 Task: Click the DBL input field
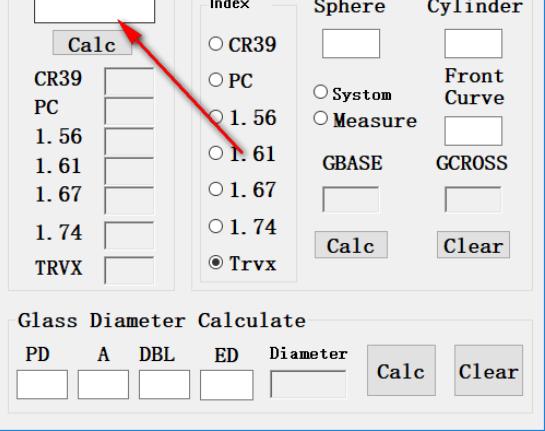tap(164, 384)
